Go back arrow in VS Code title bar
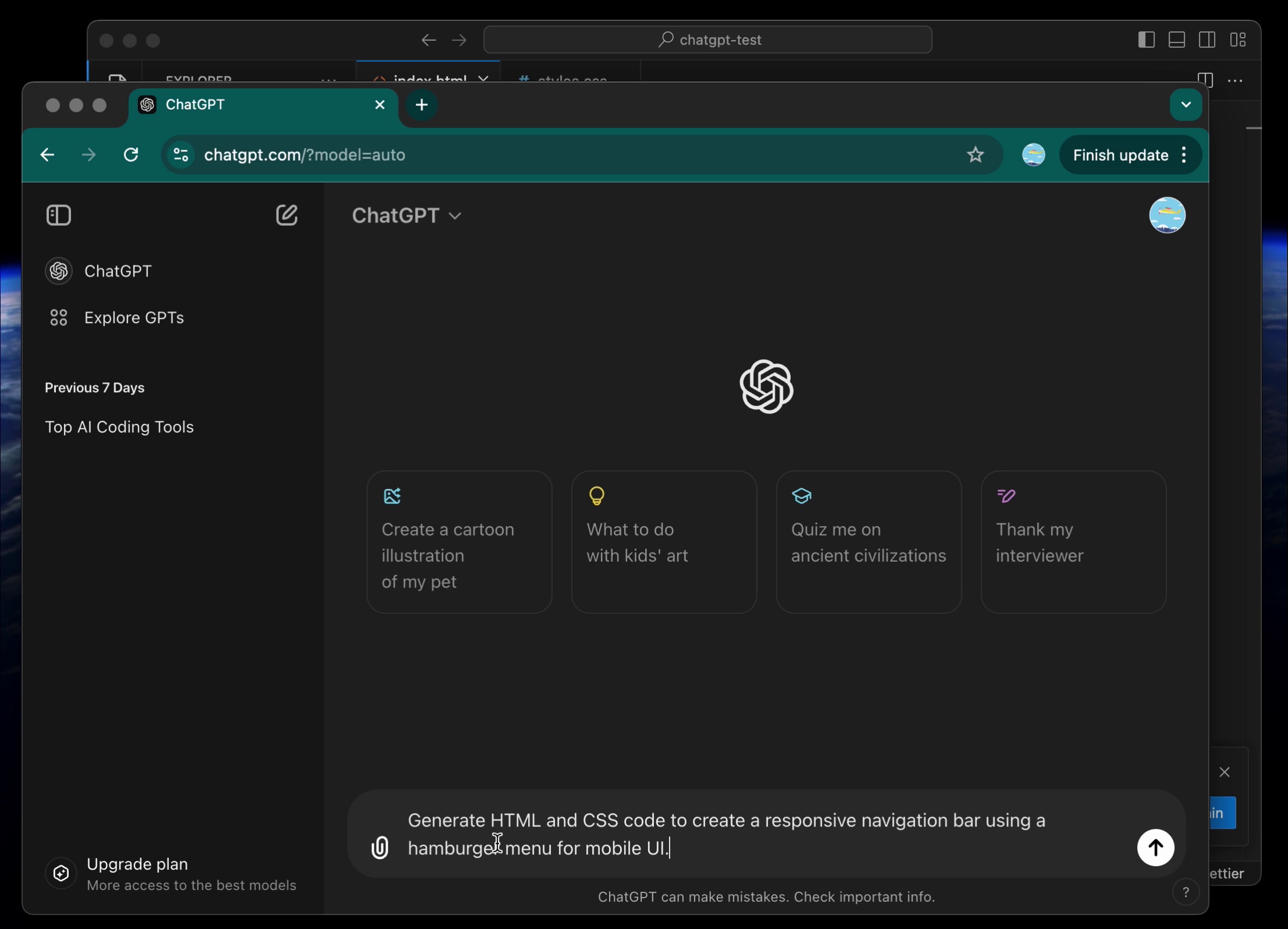Image resolution: width=1288 pixels, height=929 pixels. pyautogui.click(x=429, y=40)
